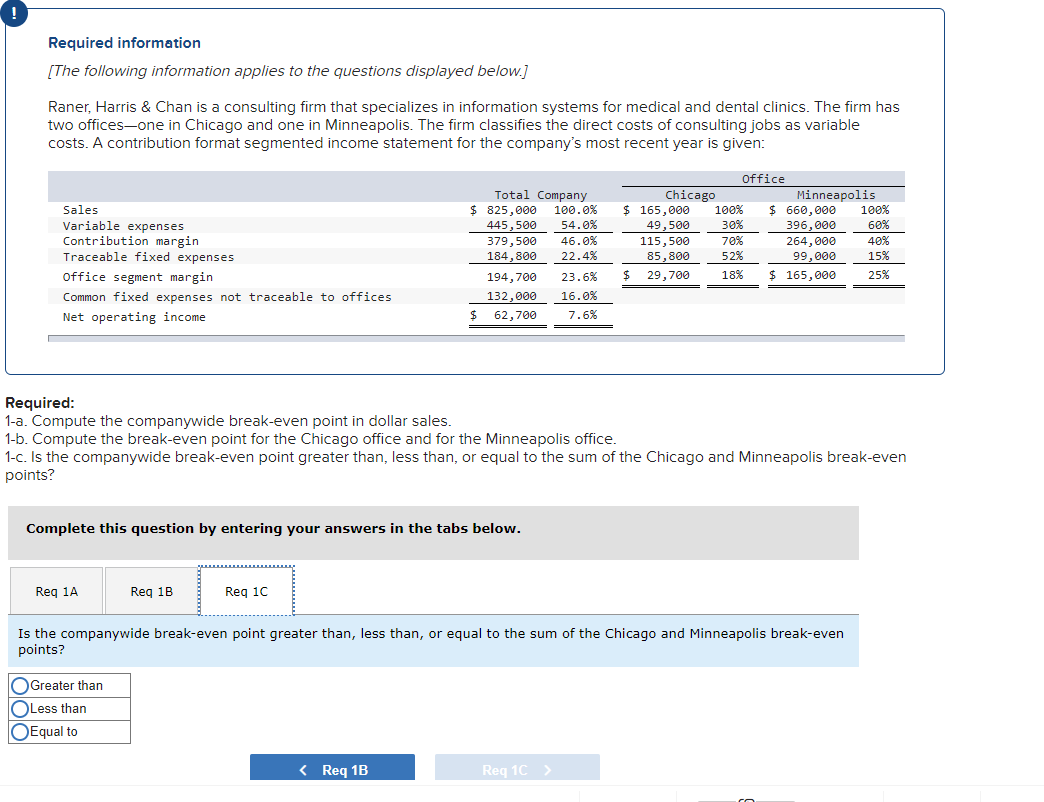Viewport: 1044px width, 802px height.
Task: Select the Greater than radio option
Action: pyautogui.click(x=20, y=686)
